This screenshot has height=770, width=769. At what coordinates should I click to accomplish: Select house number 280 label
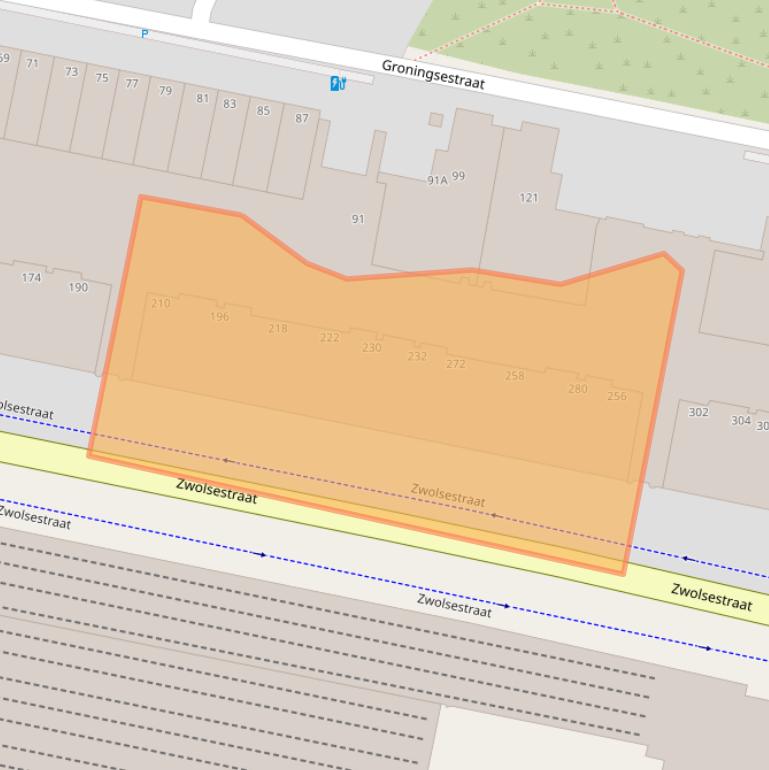tap(578, 389)
